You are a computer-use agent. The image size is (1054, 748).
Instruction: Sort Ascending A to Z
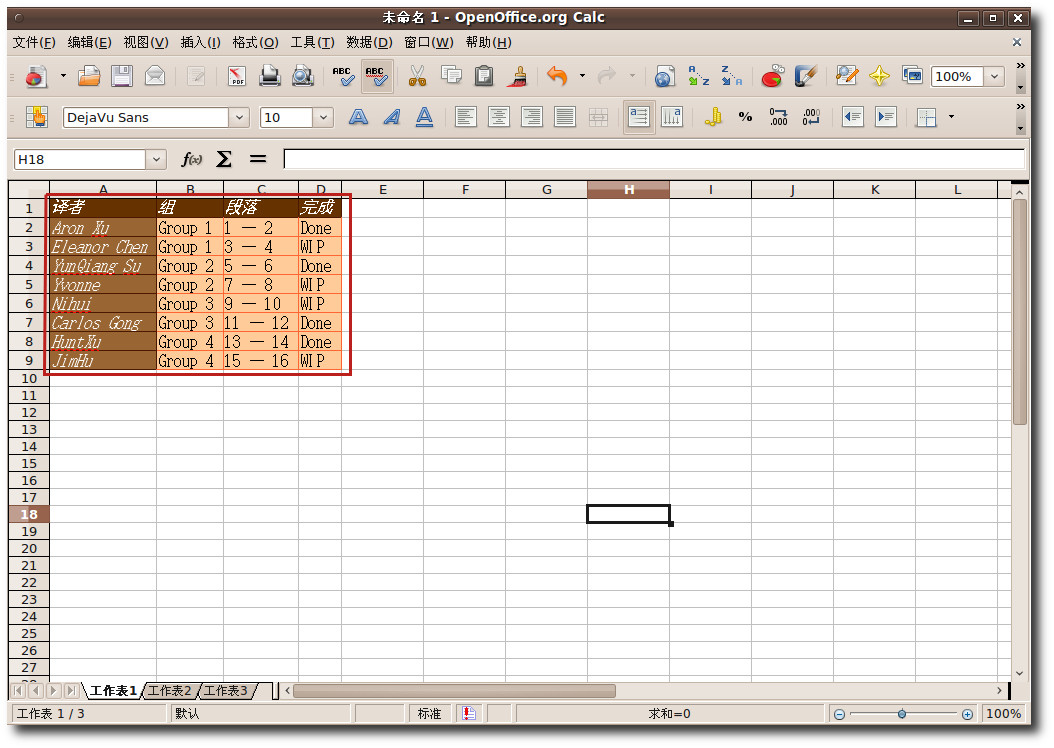698,76
